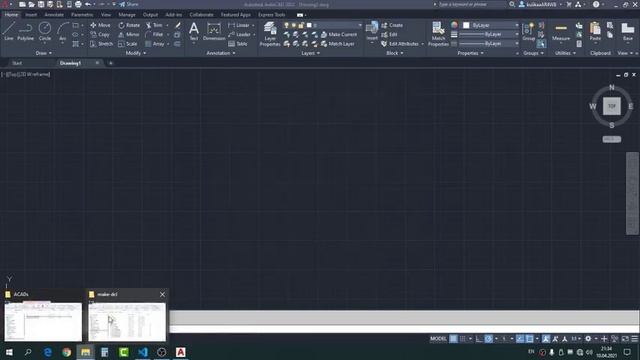Click the MODEL space button

point(438,339)
